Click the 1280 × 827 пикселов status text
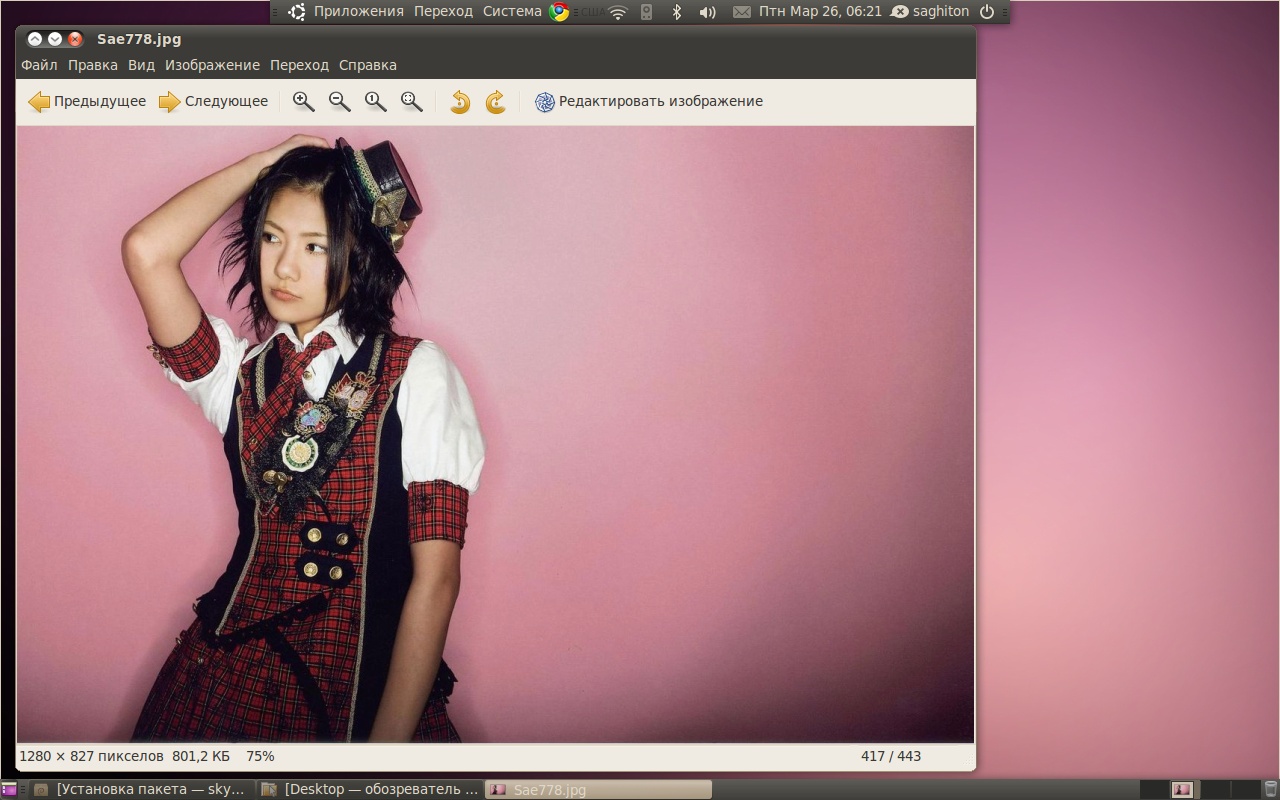 click(x=91, y=756)
